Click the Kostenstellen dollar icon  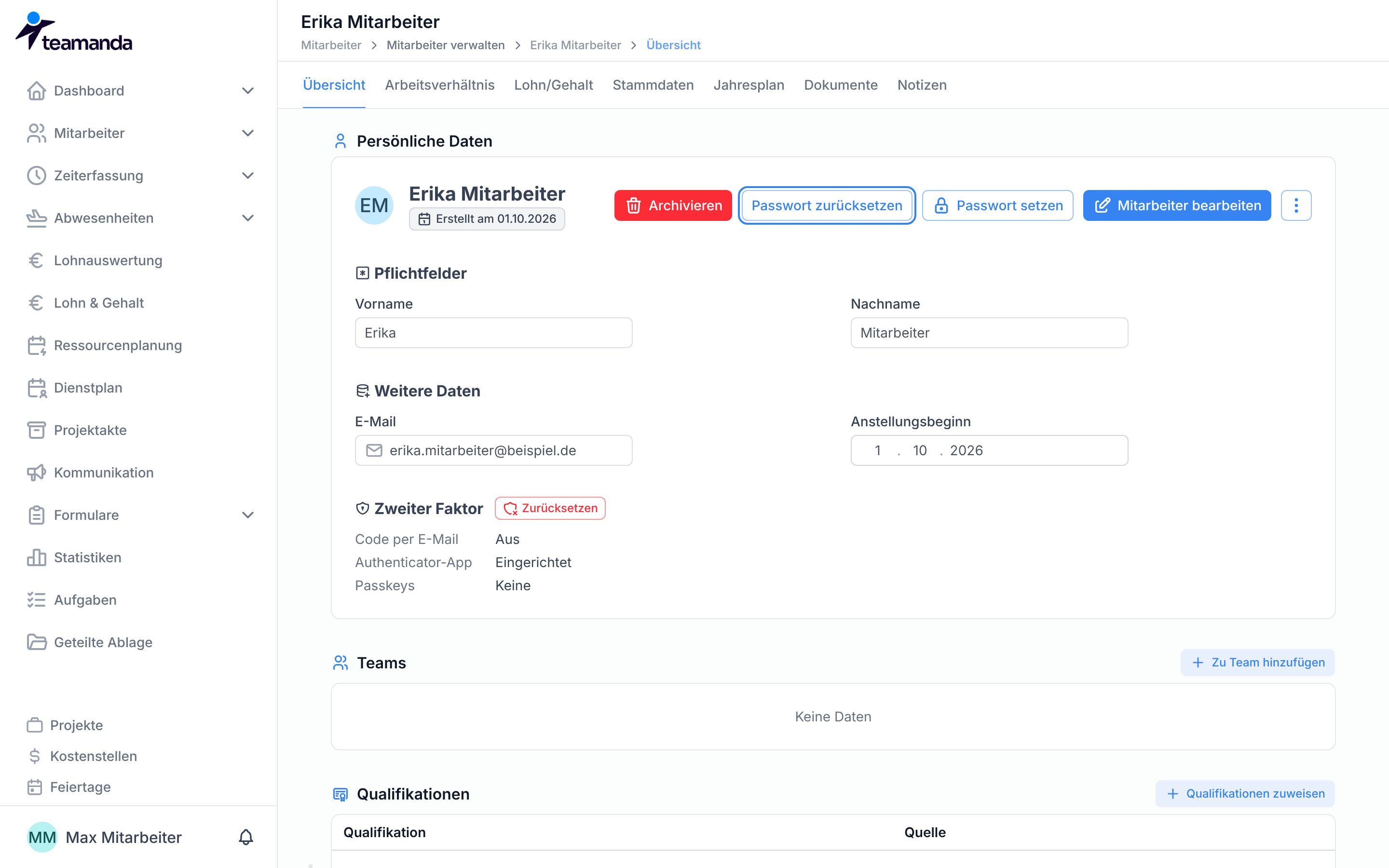(x=34, y=756)
